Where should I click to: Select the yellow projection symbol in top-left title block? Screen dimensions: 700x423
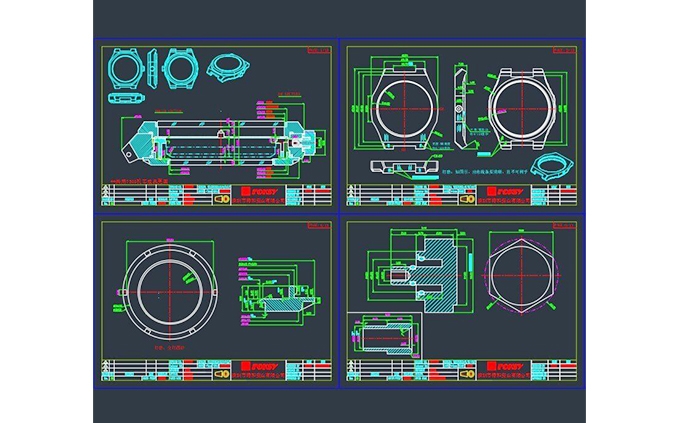222,199
